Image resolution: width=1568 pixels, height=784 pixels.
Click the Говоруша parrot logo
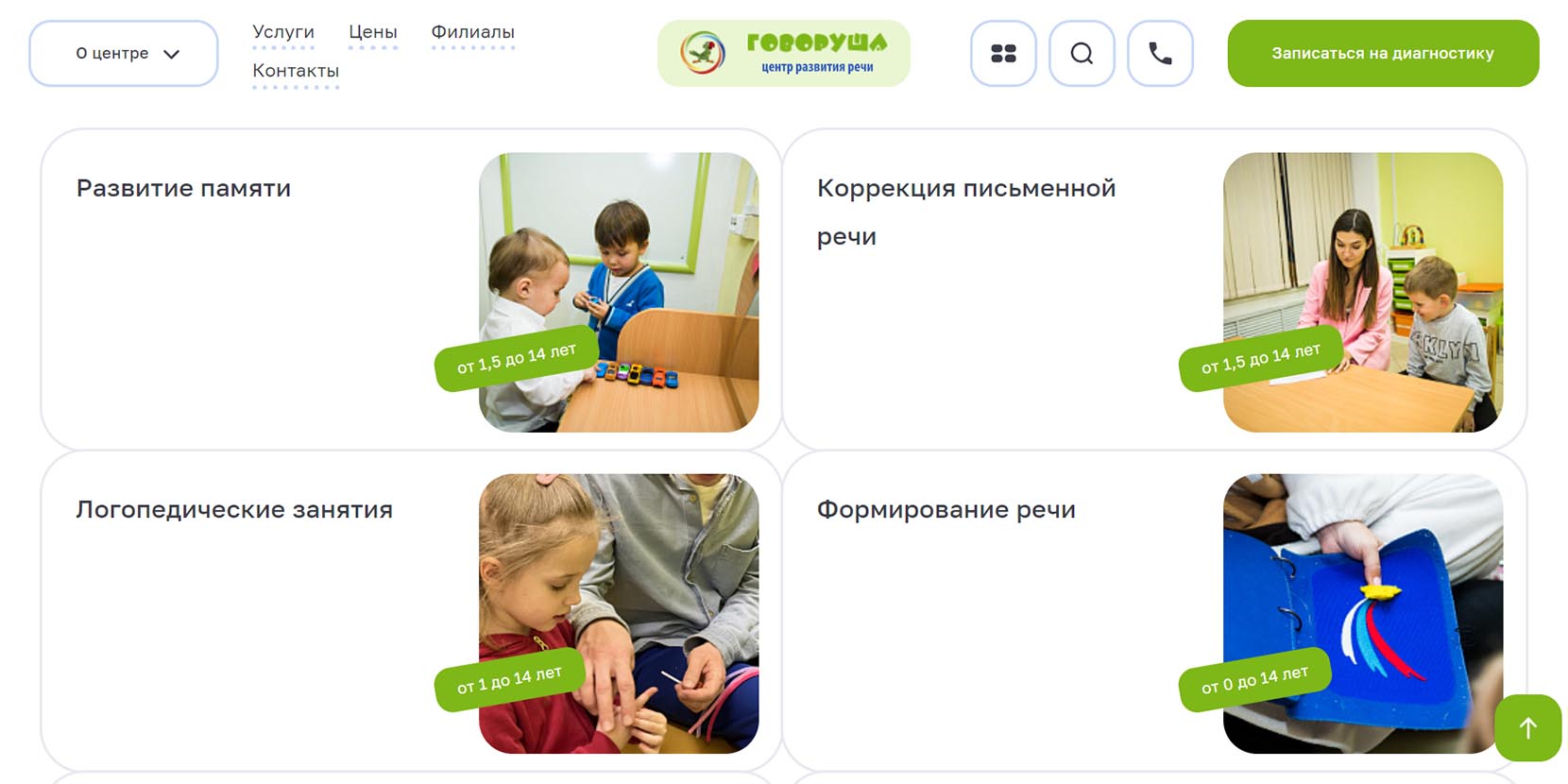tap(784, 54)
